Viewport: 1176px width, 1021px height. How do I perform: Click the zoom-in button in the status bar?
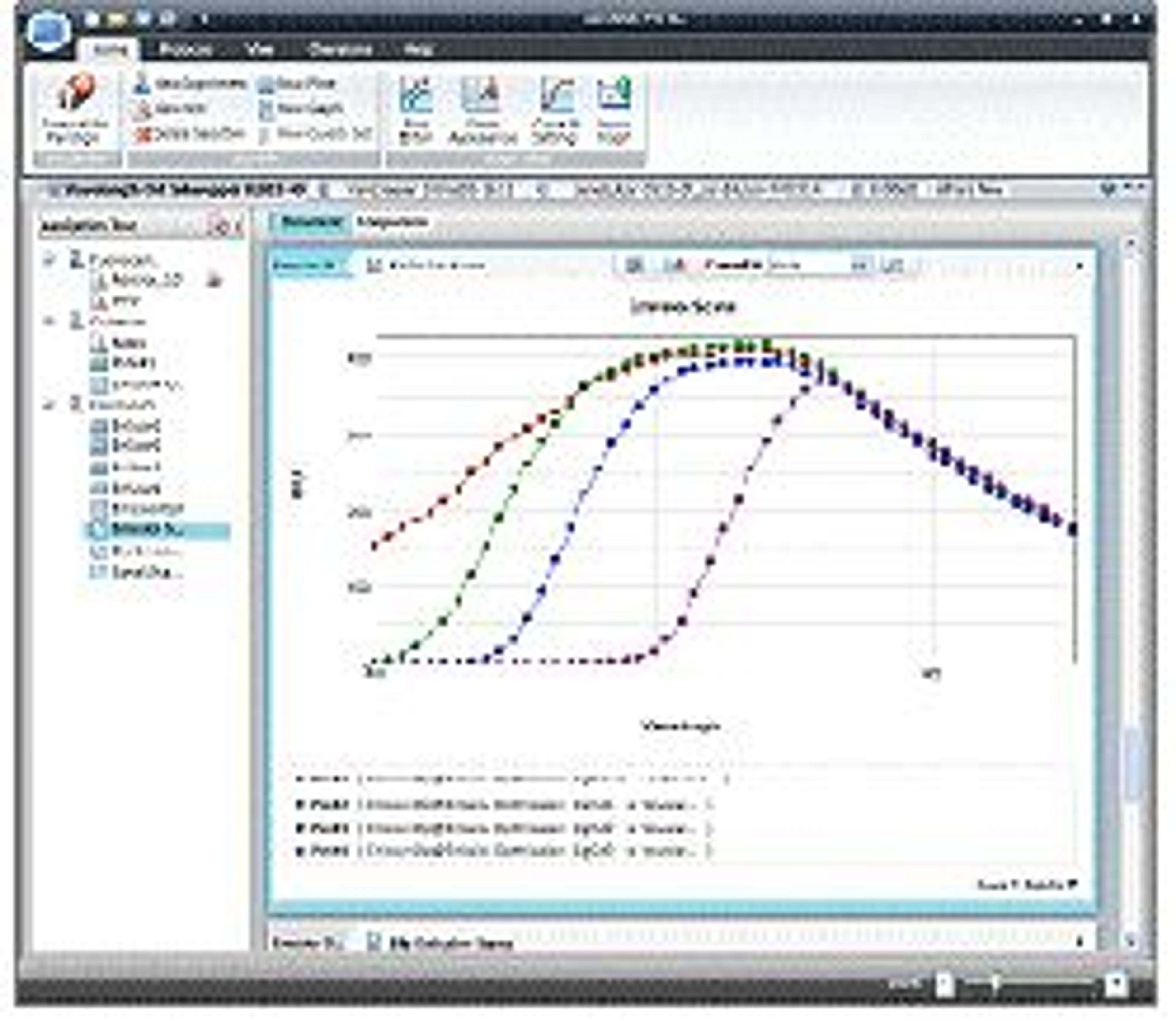tap(1116, 984)
